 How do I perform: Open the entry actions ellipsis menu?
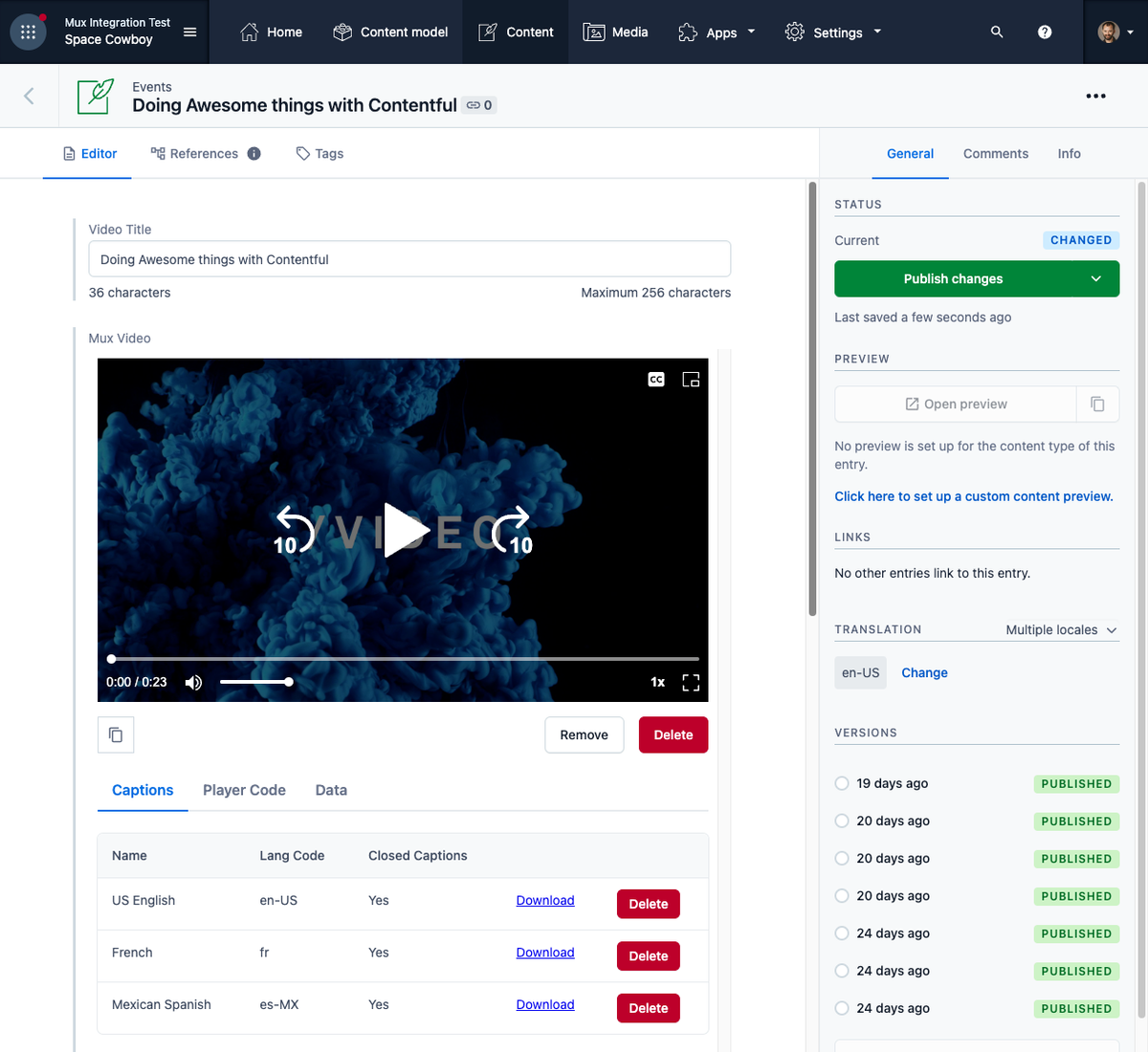point(1096,96)
